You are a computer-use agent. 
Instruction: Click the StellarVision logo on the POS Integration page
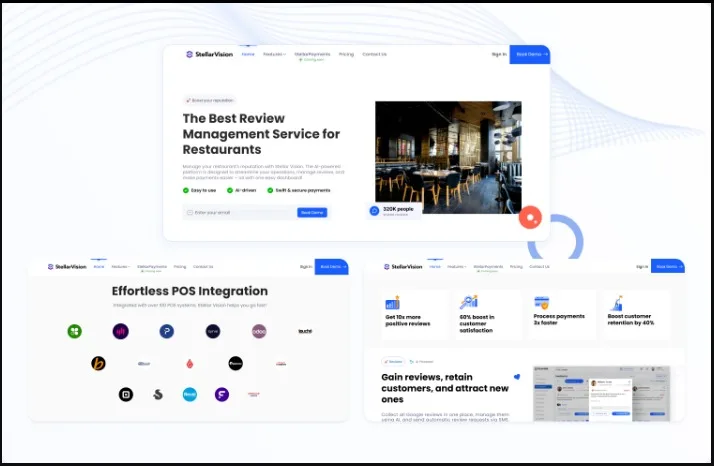(x=67, y=266)
